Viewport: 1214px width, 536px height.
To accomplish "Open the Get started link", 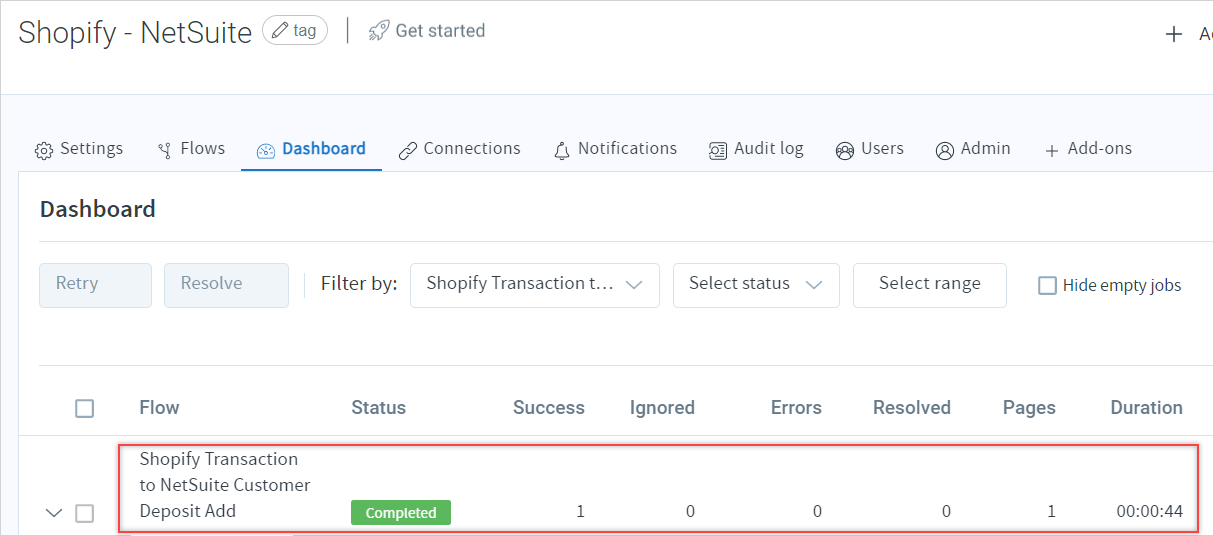I will (427, 31).
